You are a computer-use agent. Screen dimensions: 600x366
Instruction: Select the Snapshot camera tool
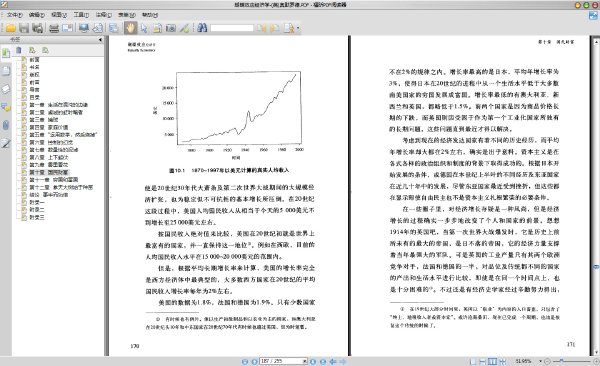pos(171,28)
